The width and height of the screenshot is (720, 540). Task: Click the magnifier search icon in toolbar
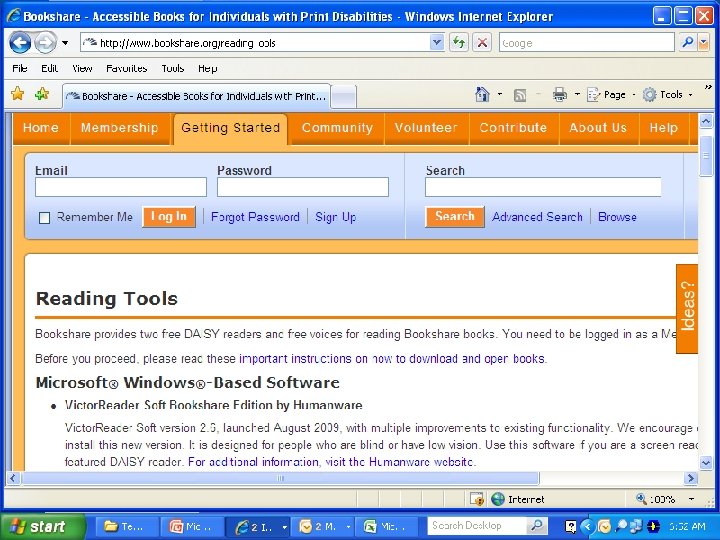[687, 43]
